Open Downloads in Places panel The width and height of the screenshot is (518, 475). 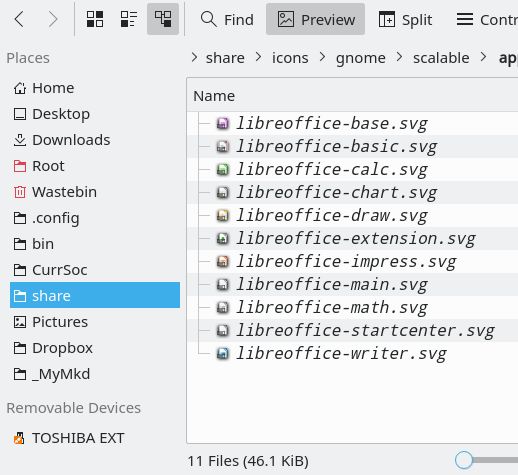[95, 140]
